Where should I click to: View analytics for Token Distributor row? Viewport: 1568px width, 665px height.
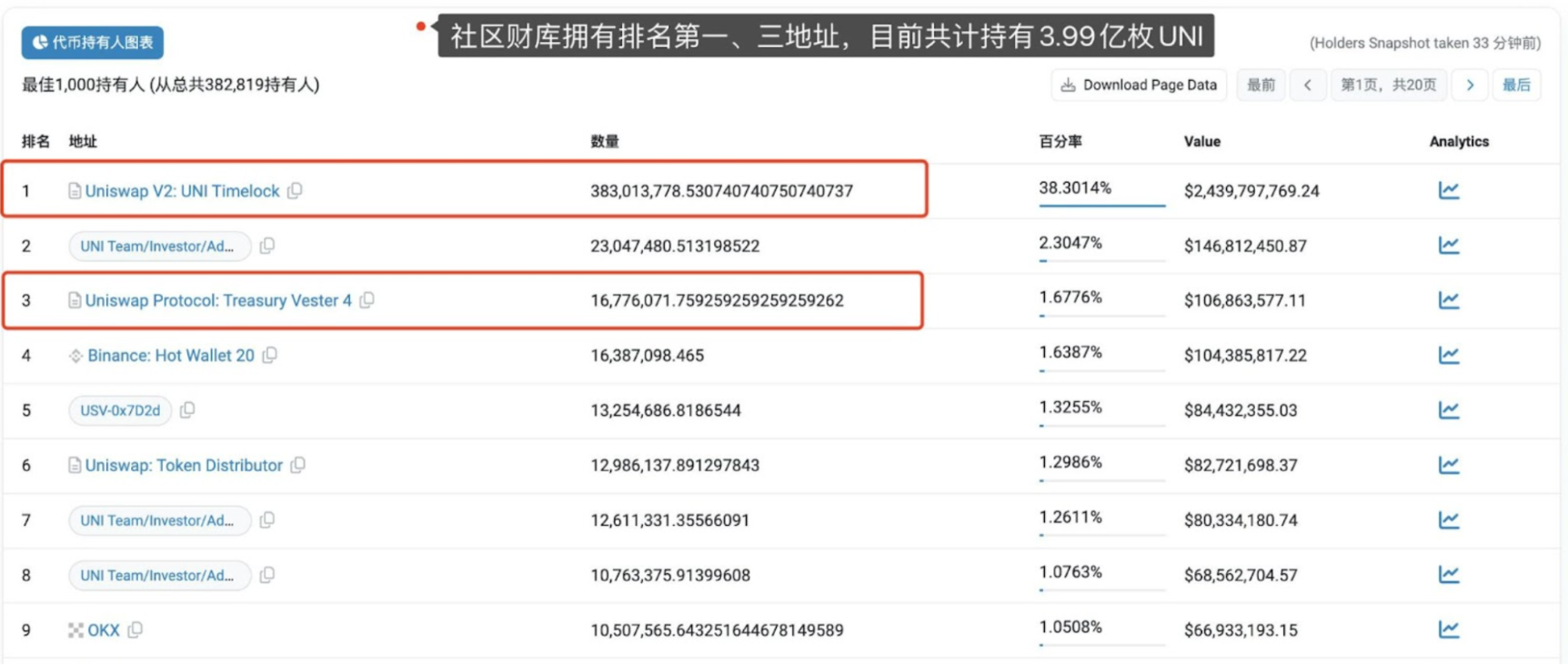click(1449, 465)
